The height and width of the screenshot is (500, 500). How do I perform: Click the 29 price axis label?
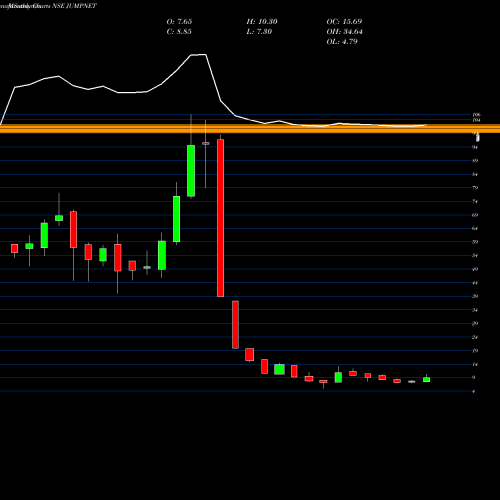[x=475, y=323]
